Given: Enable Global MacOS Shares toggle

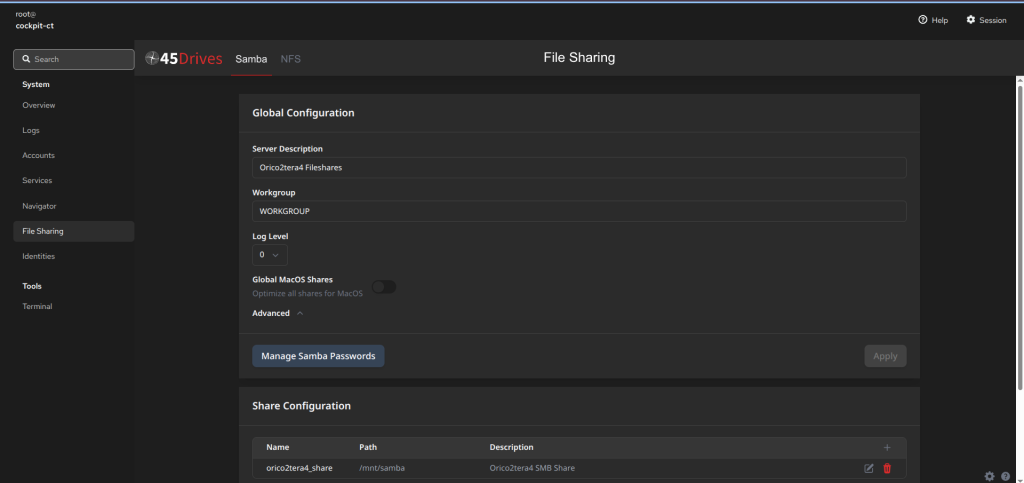Looking at the screenshot, I should click(x=384, y=287).
